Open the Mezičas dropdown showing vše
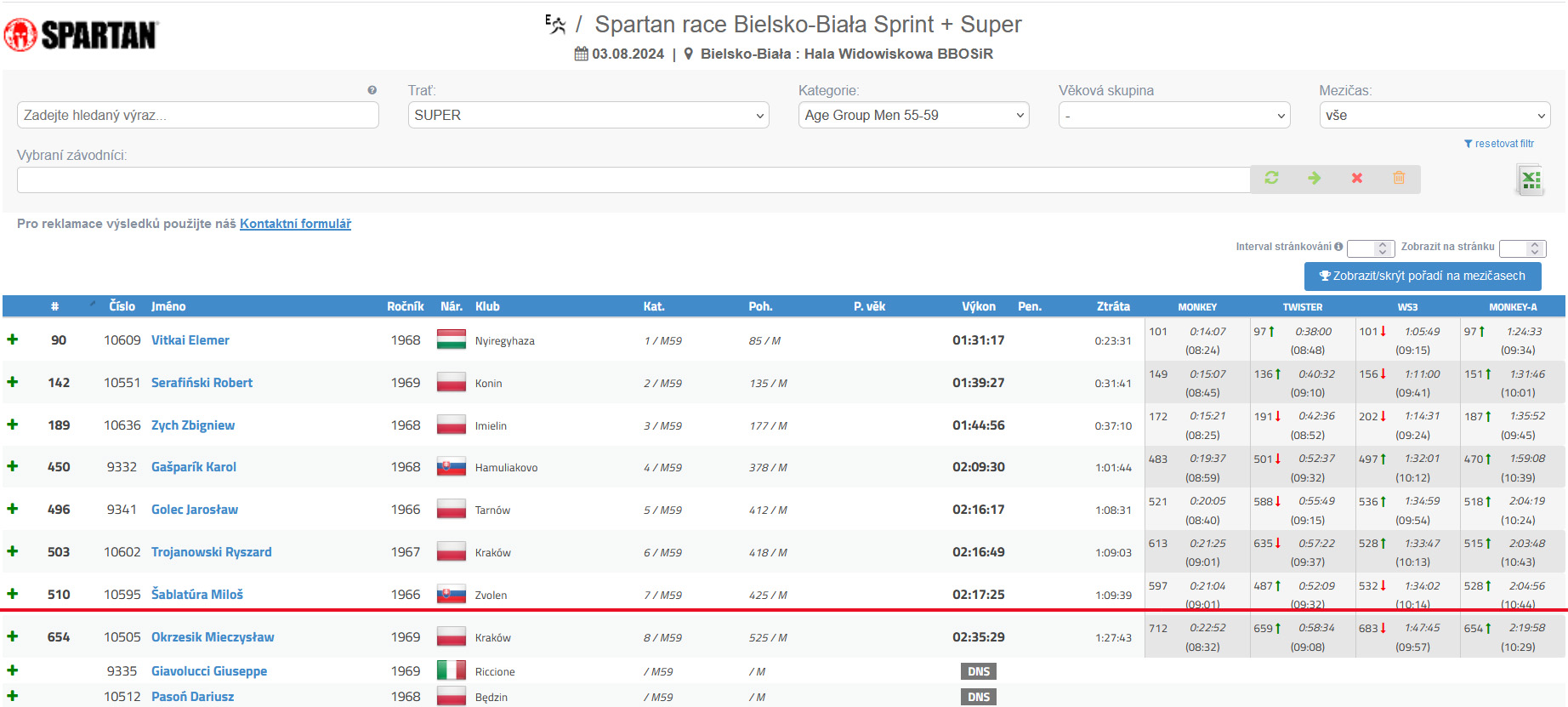The height and width of the screenshot is (707, 1568). click(1434, 115)
